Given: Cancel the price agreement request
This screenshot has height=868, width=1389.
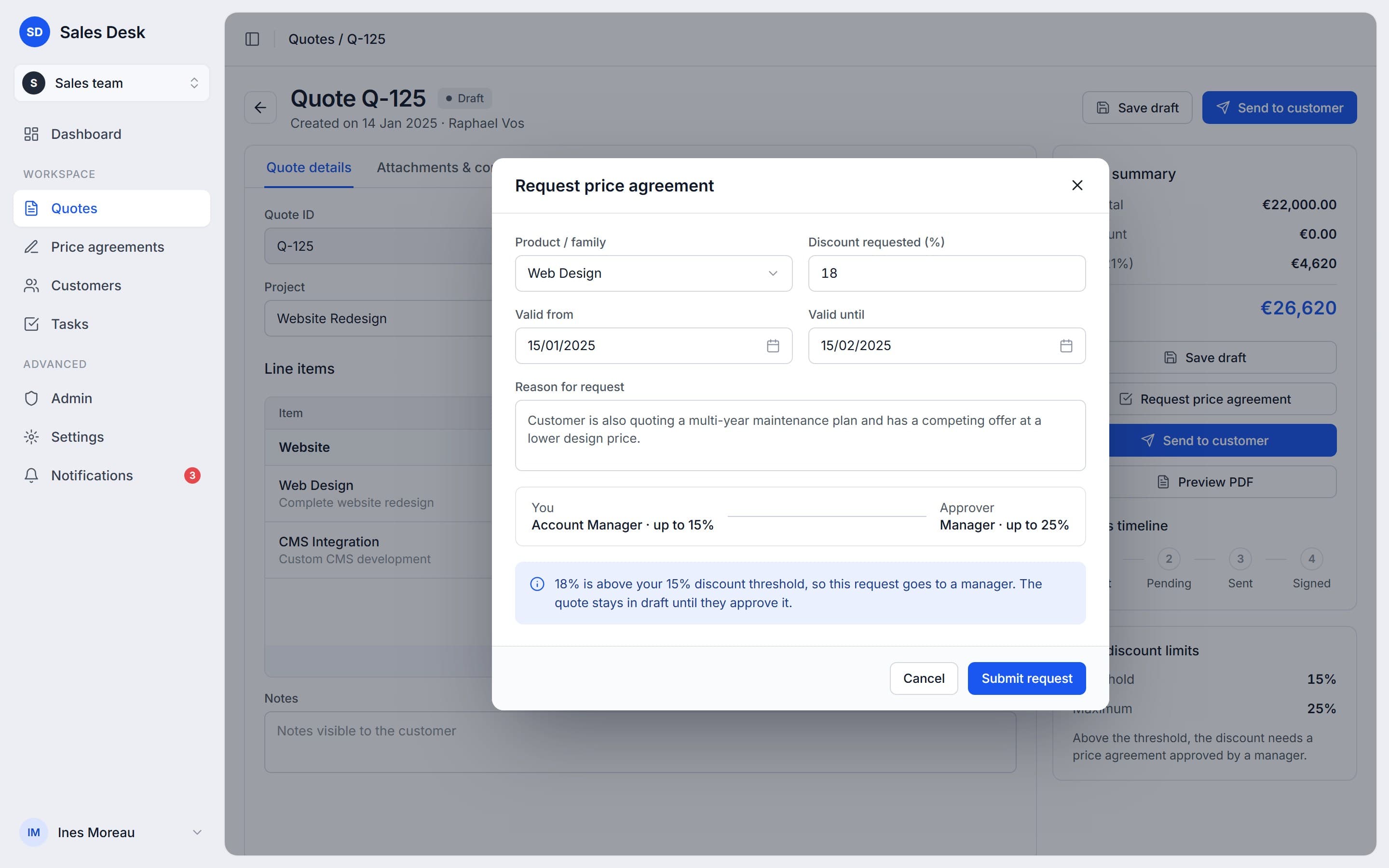Looking at the screenshot, I should pyautogui.click(x=924, y=678).
